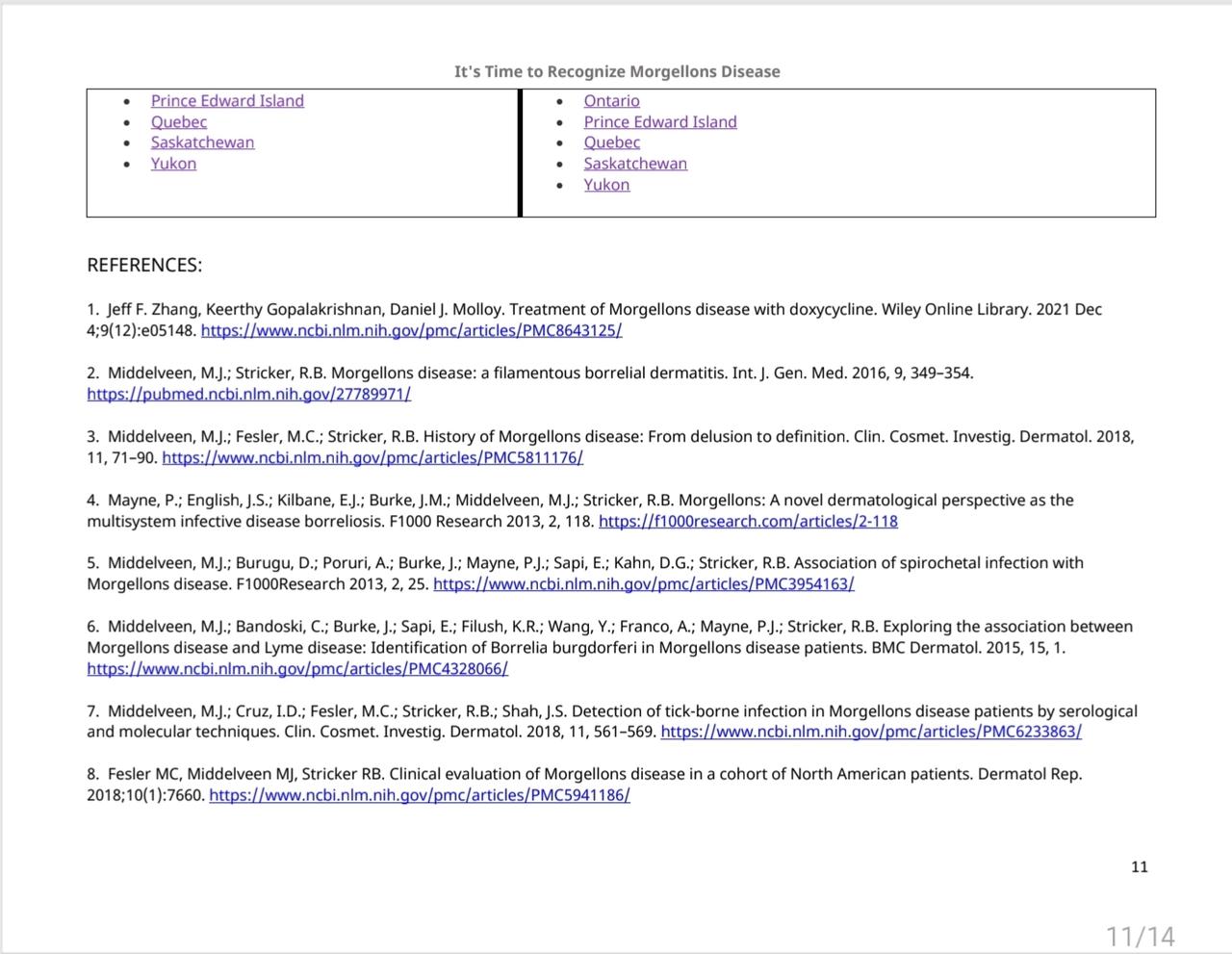This screenshot has width=1232, height=954.
Task: Open Quebec link in right column
Action: [612, 142]
